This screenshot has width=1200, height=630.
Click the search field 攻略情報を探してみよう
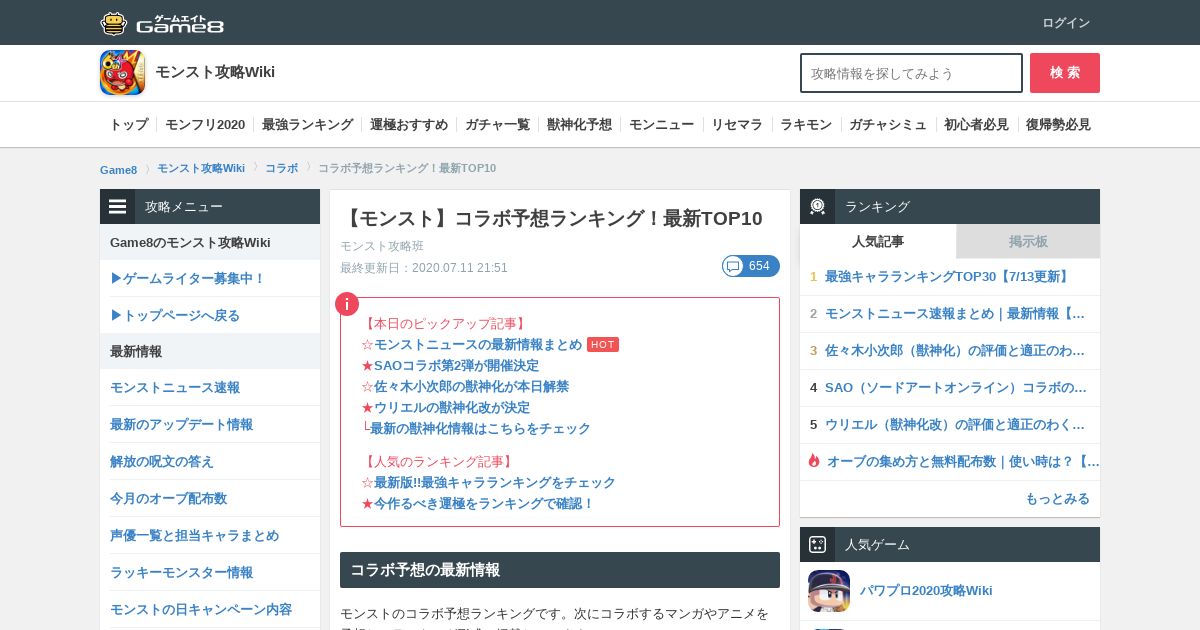coord(911,73)
